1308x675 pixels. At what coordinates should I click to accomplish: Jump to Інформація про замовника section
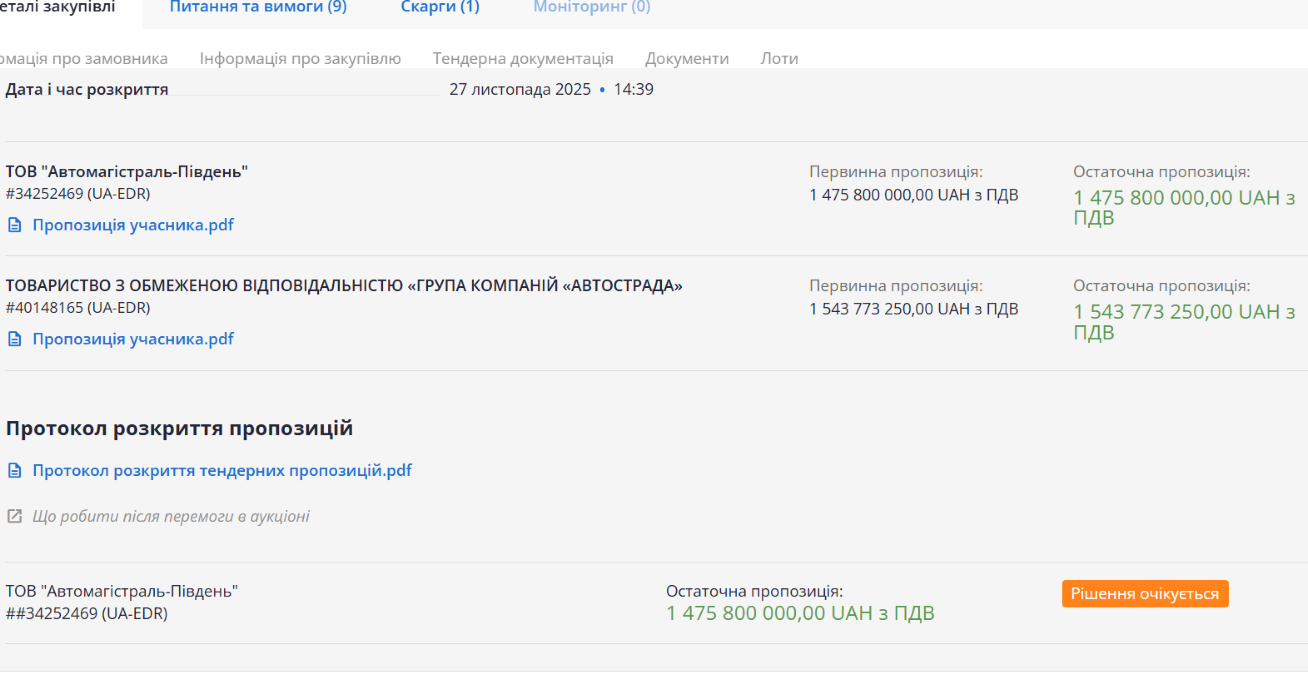pos(80,59)
